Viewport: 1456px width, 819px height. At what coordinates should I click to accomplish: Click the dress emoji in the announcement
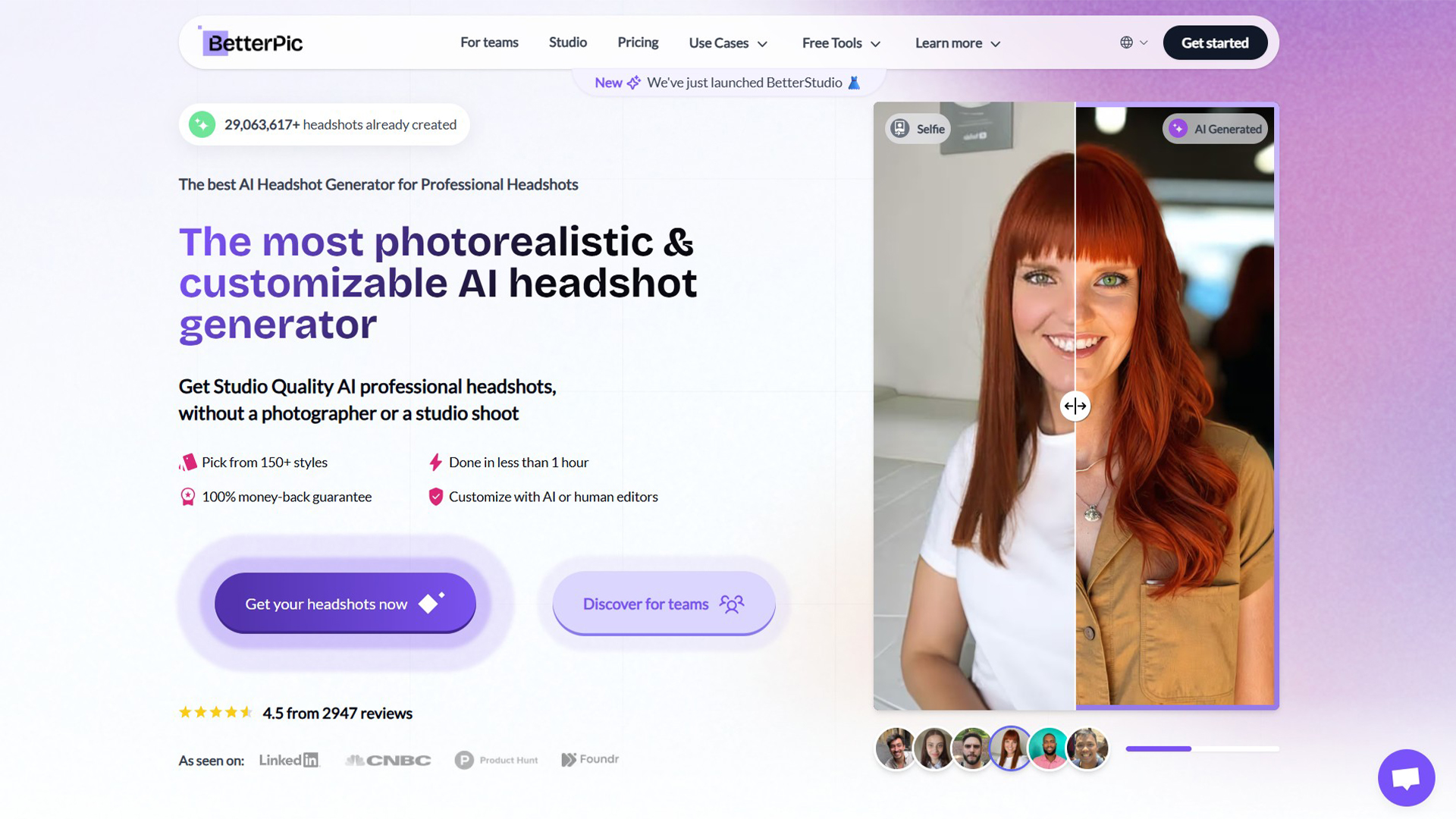tap(854, 83)
